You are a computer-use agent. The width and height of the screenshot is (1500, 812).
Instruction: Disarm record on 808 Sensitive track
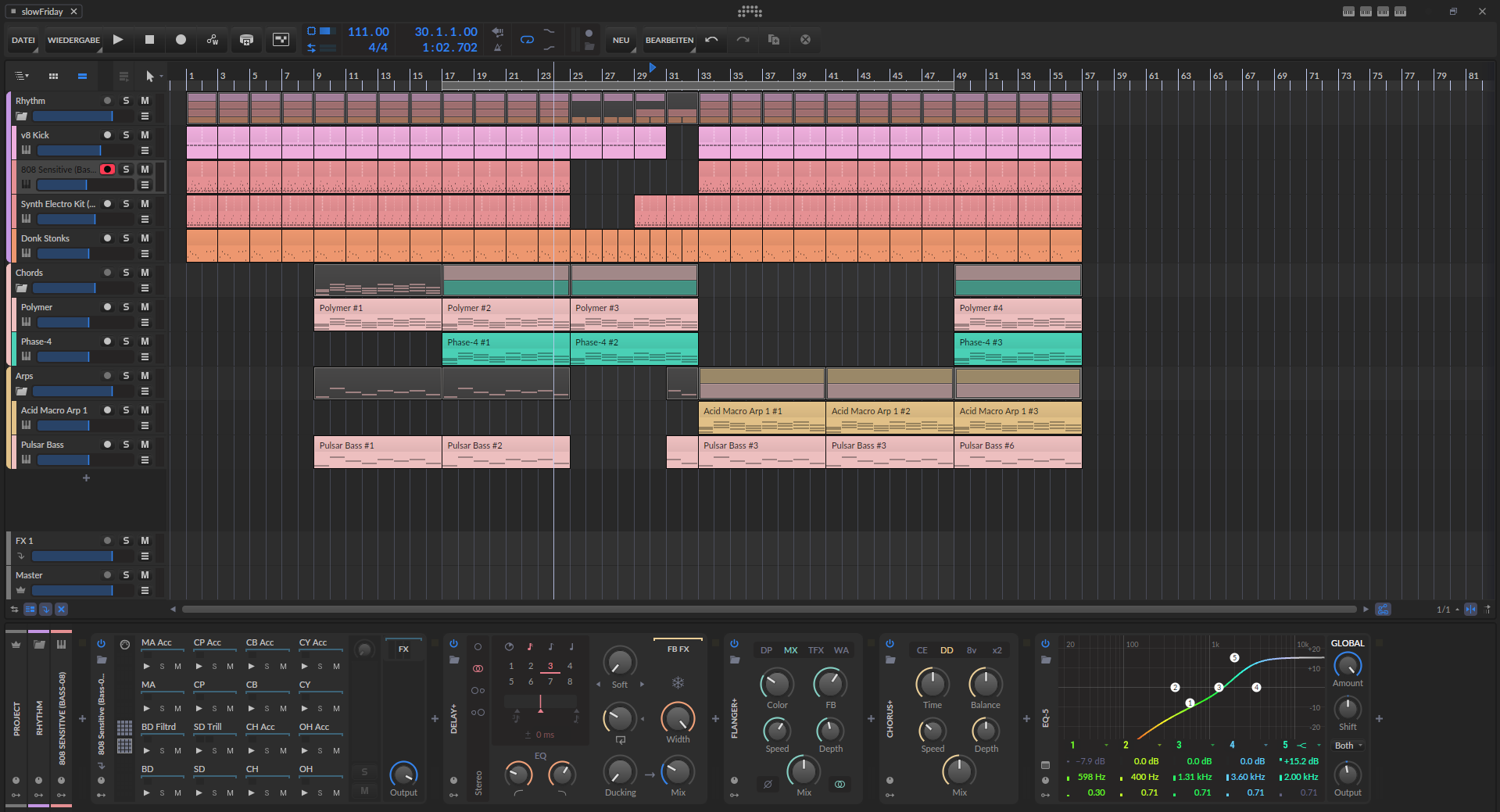click(108, 170)
